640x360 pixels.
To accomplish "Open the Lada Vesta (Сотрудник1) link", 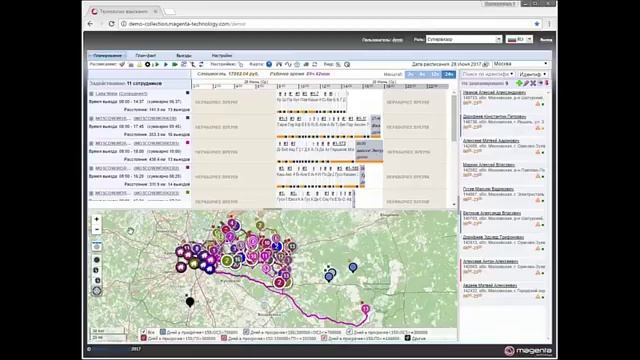I will click(x=121, y=94).
